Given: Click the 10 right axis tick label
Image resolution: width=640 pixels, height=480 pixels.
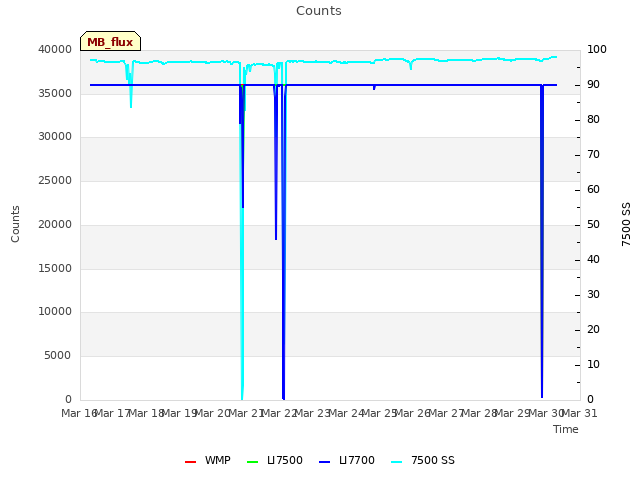Looking at the screenshot, I should (x=593, y=364).
